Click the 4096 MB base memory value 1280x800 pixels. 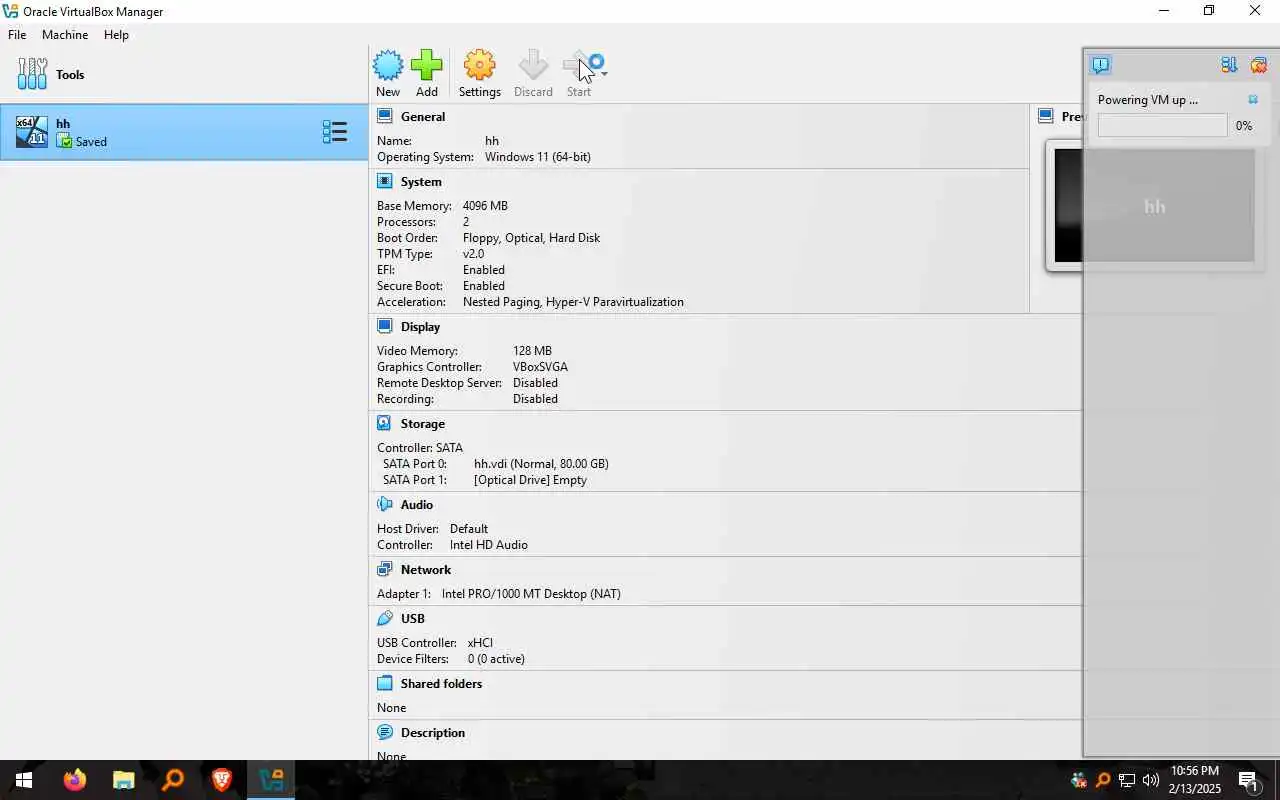click(485, 206)
